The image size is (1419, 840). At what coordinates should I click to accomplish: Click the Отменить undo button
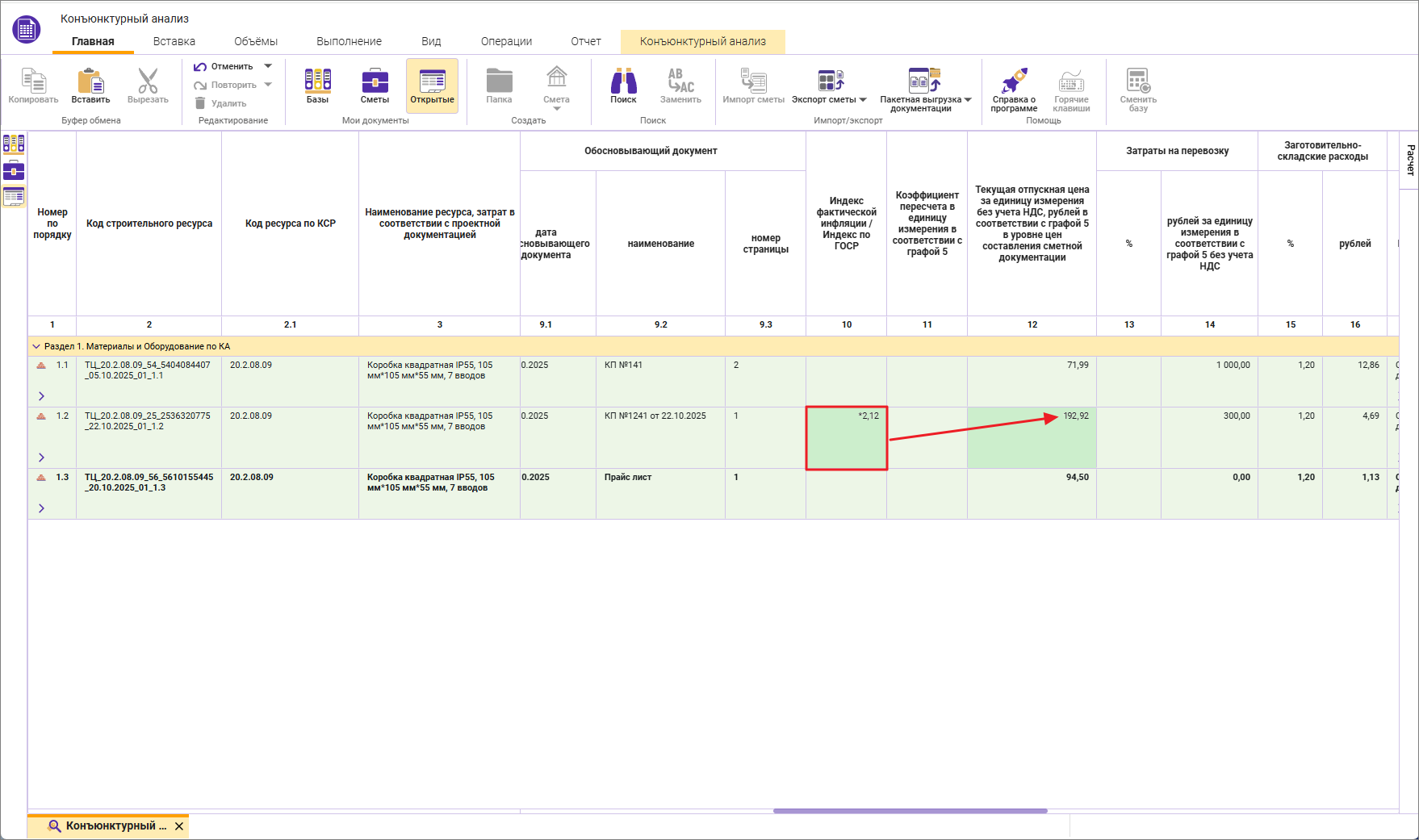tap(224, 66)
